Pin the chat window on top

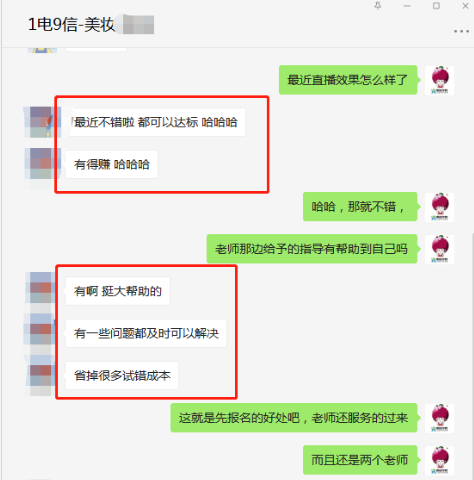378,6
